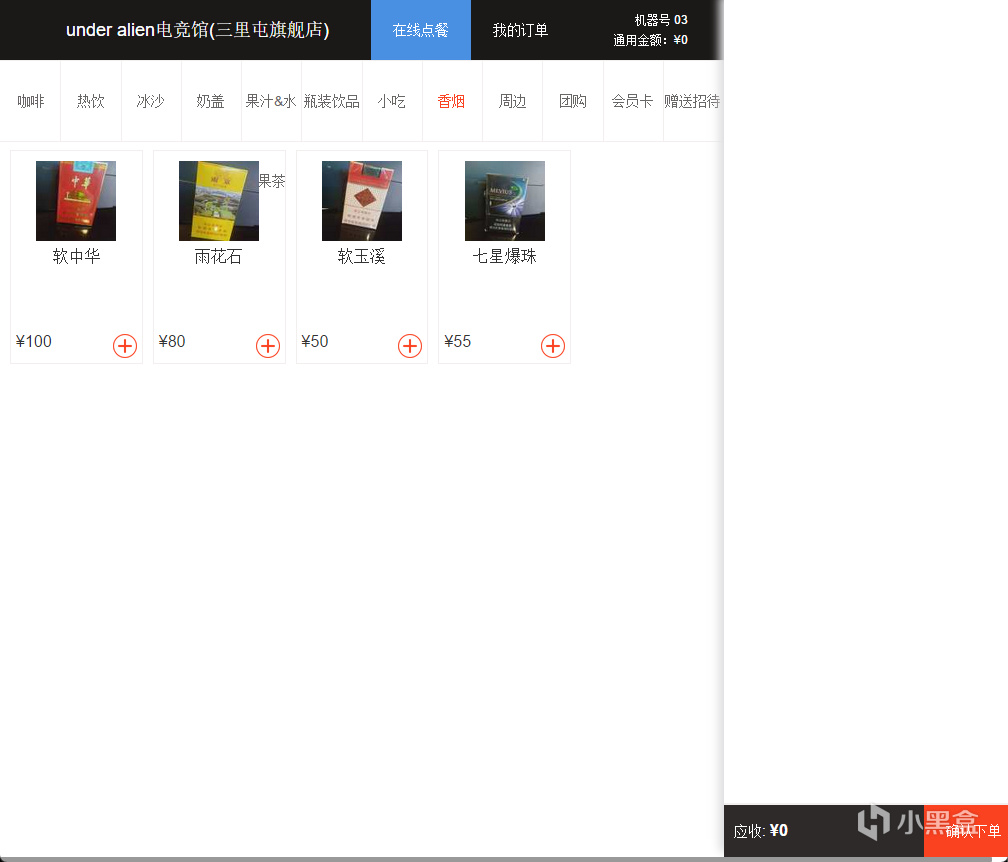Select the 香烟 category
This screenshot has width=1008, height=862.
[451, 101]
